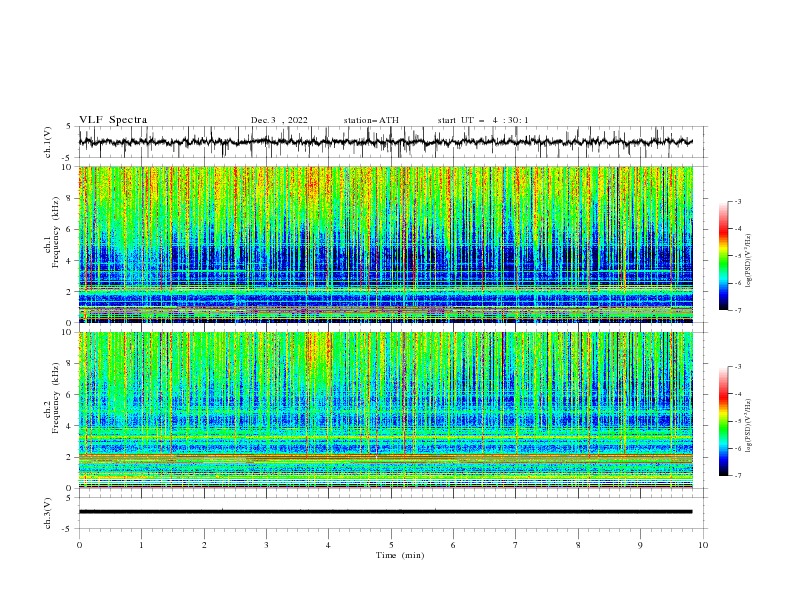The height and width of the screenshot is (612, 792).
Task: Click the "VLF Spectra" plot title
Action: pos(113,120)
